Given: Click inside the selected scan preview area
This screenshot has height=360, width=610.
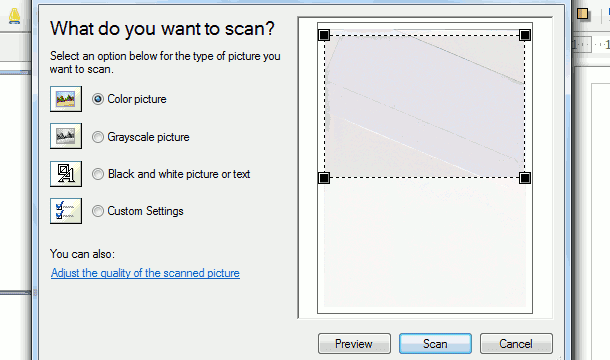Looking at the screenshot, I should coord(424,107).
